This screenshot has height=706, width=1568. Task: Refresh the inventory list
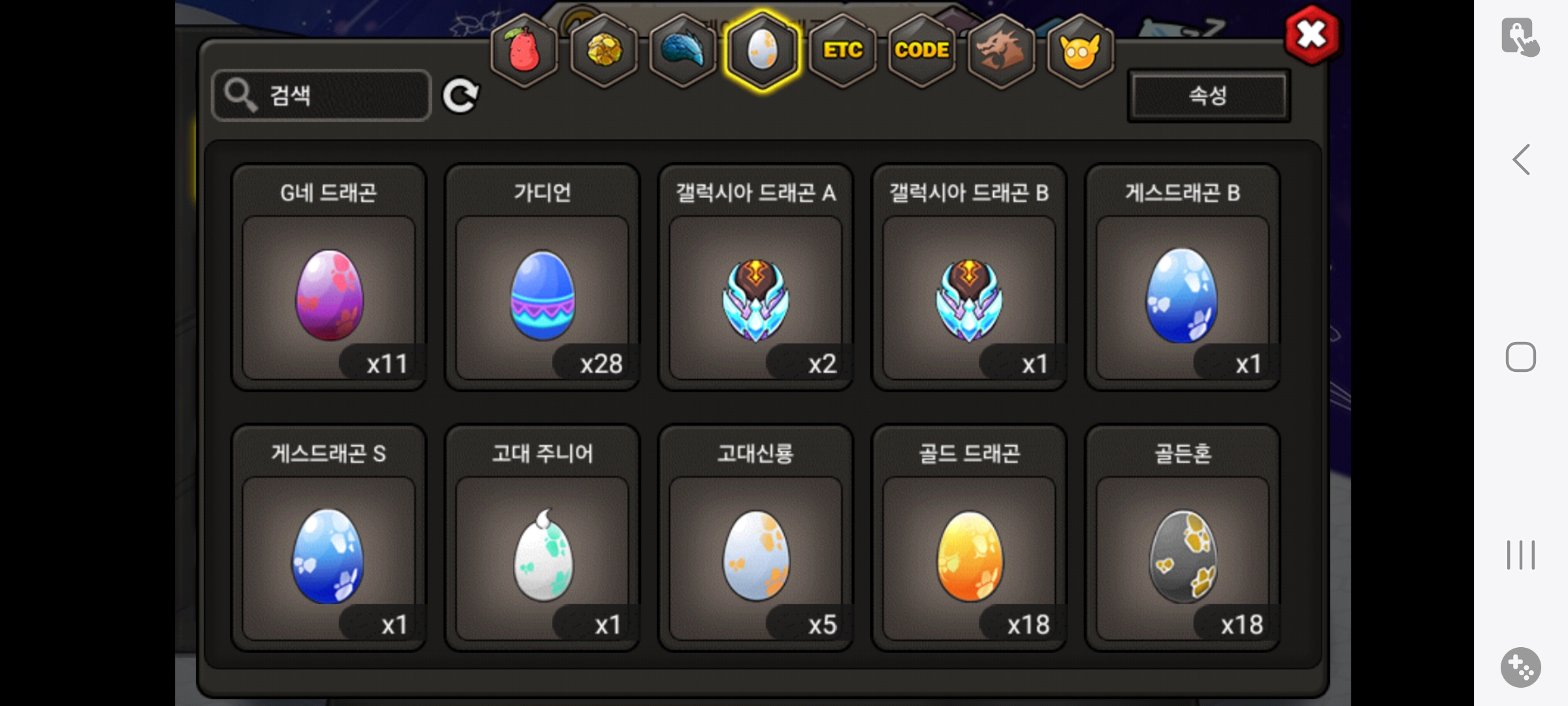pos(461,96)
